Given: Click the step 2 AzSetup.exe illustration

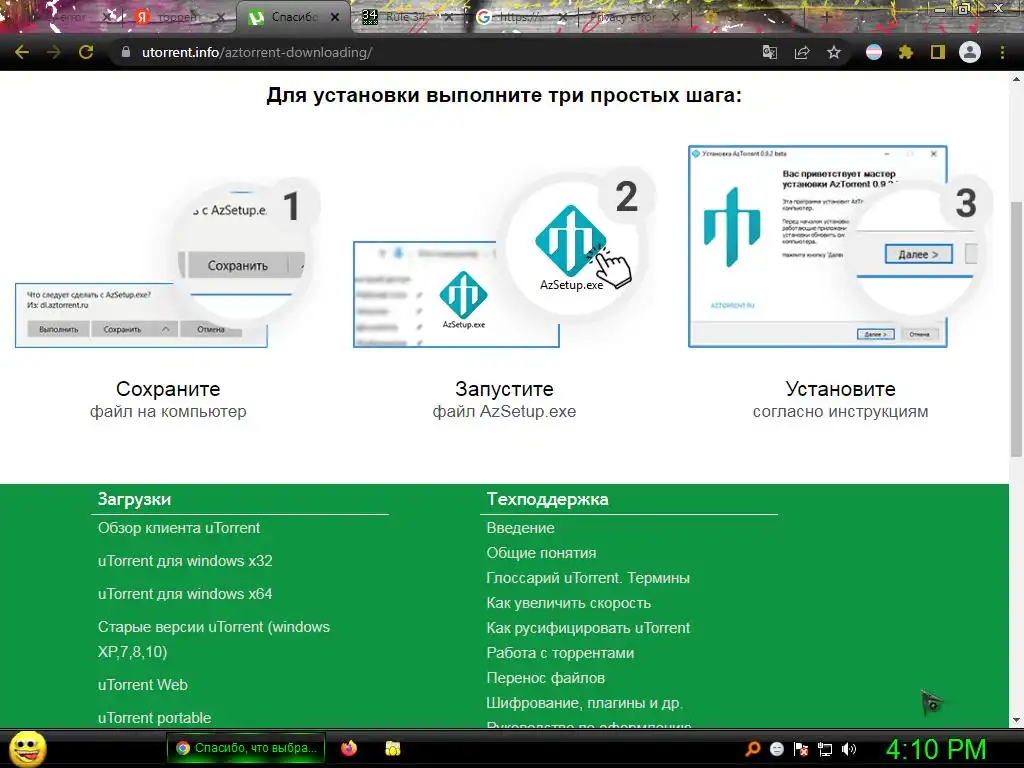Looking at the screenshot, I should point(504,258).
